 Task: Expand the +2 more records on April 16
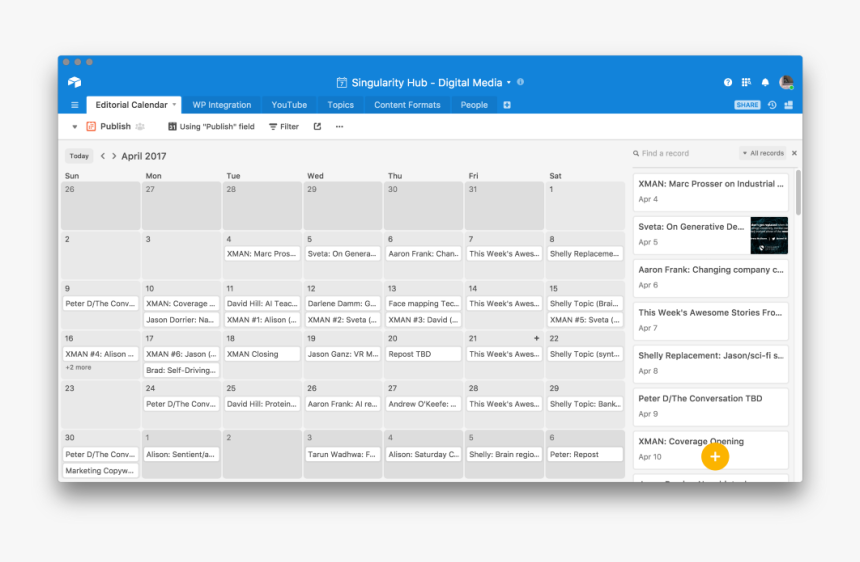78,367
